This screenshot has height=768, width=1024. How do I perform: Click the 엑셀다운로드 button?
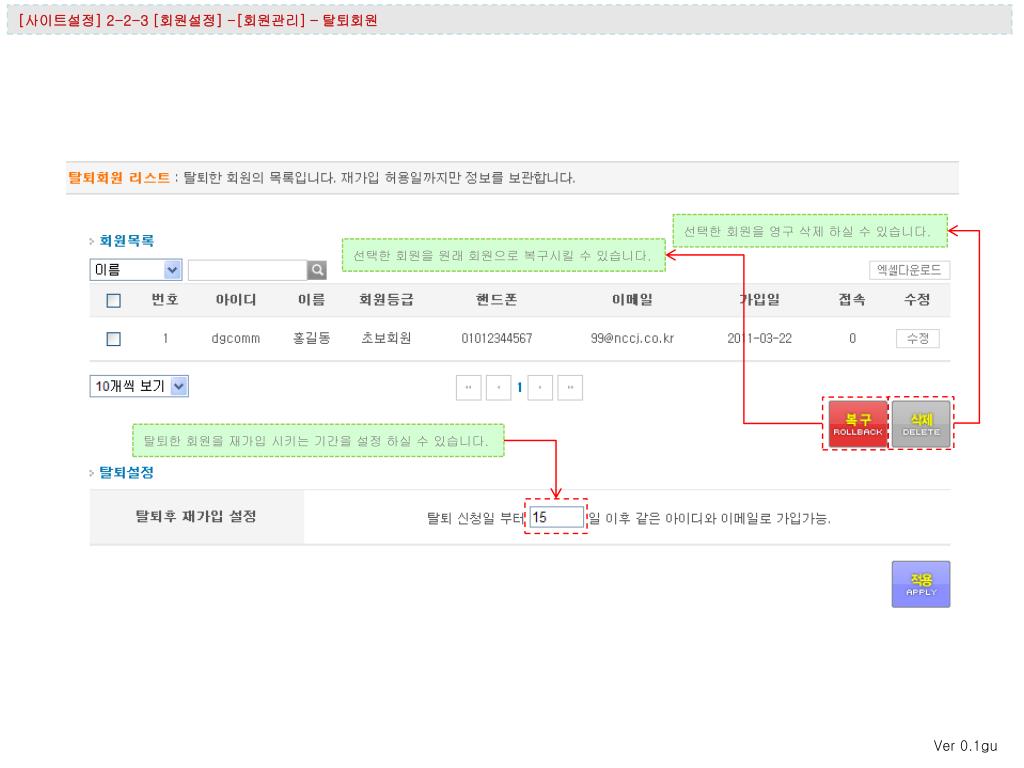point(909,270)
